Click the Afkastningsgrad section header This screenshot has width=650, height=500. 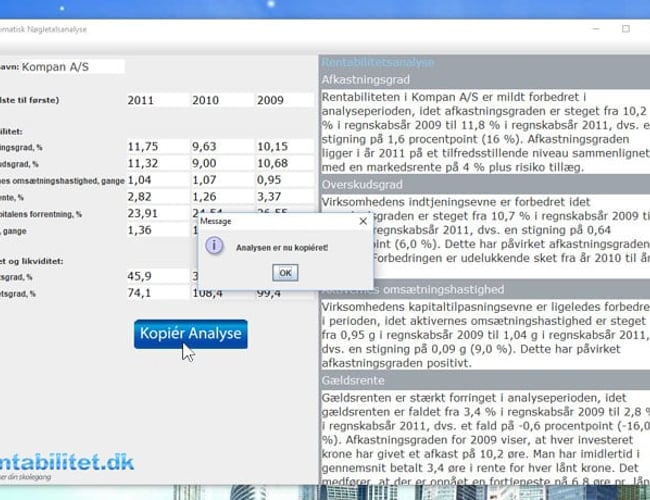pyautogui.click(x=367, y=79)
